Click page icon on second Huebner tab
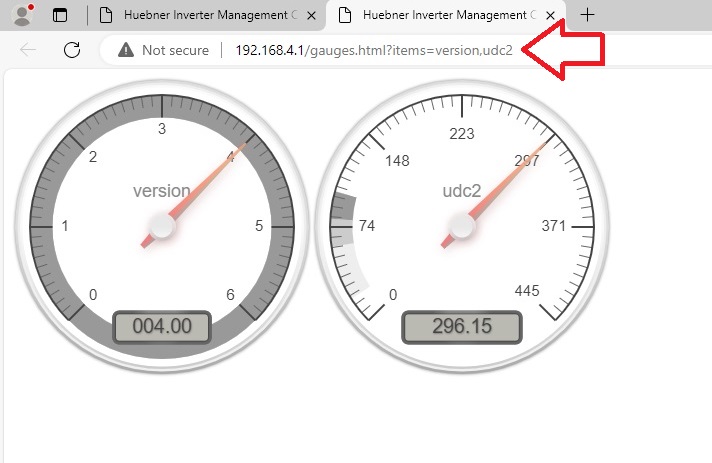 point(347,15)
